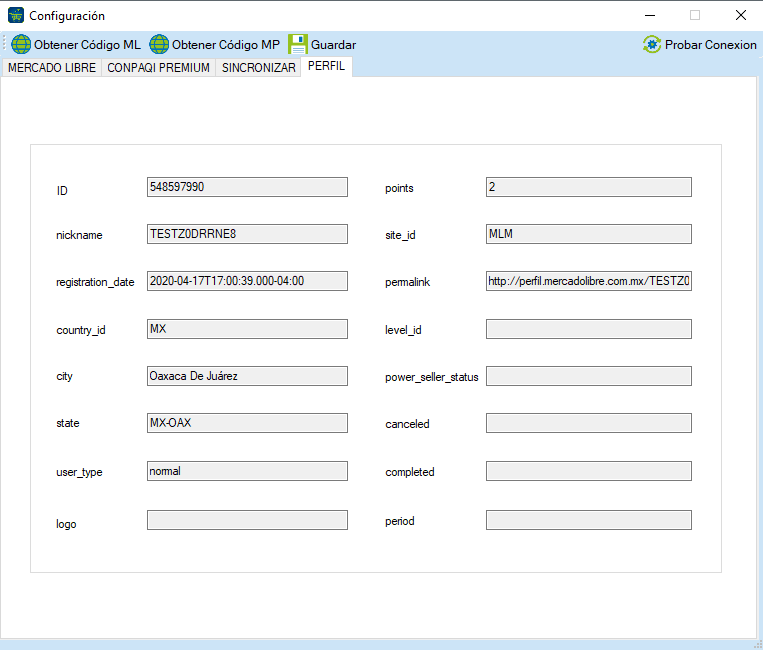Click the nickname label text

pos(79,235)
